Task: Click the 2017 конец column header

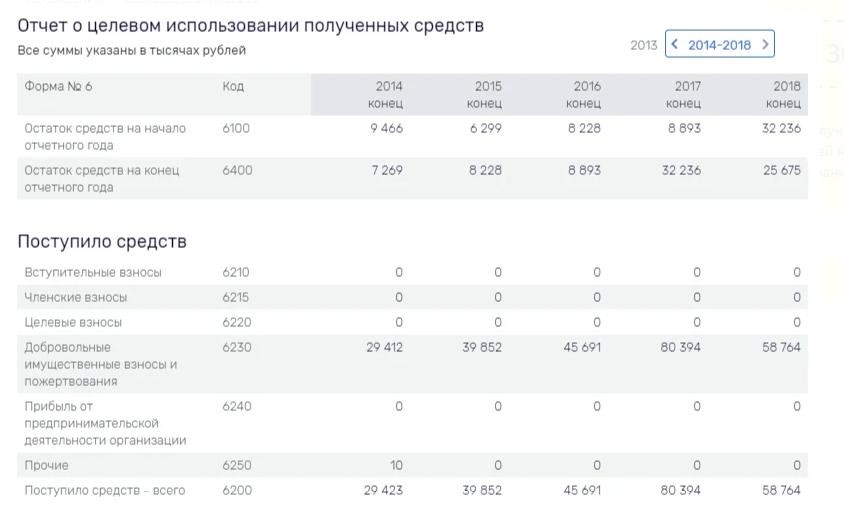Action: pos(685,95)
